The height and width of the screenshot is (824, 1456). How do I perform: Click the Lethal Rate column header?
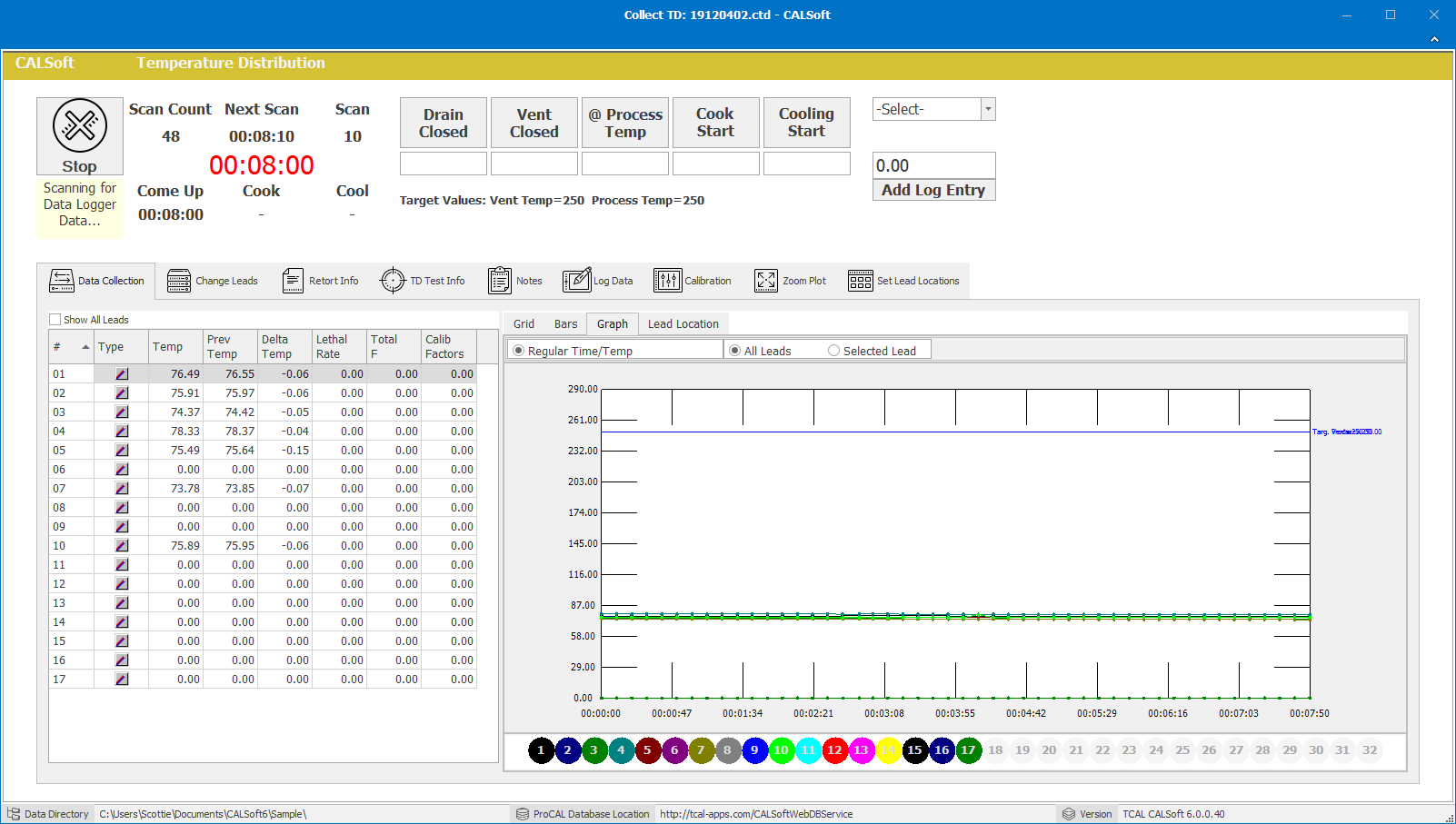340,347
